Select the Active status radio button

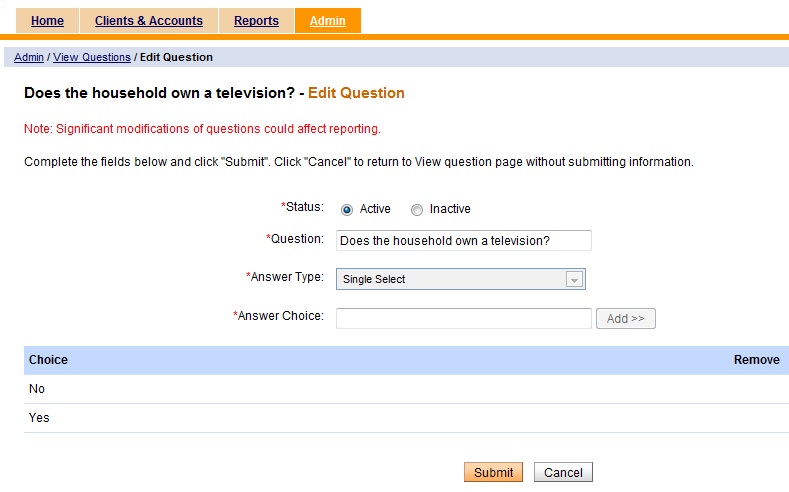[347, 210]
